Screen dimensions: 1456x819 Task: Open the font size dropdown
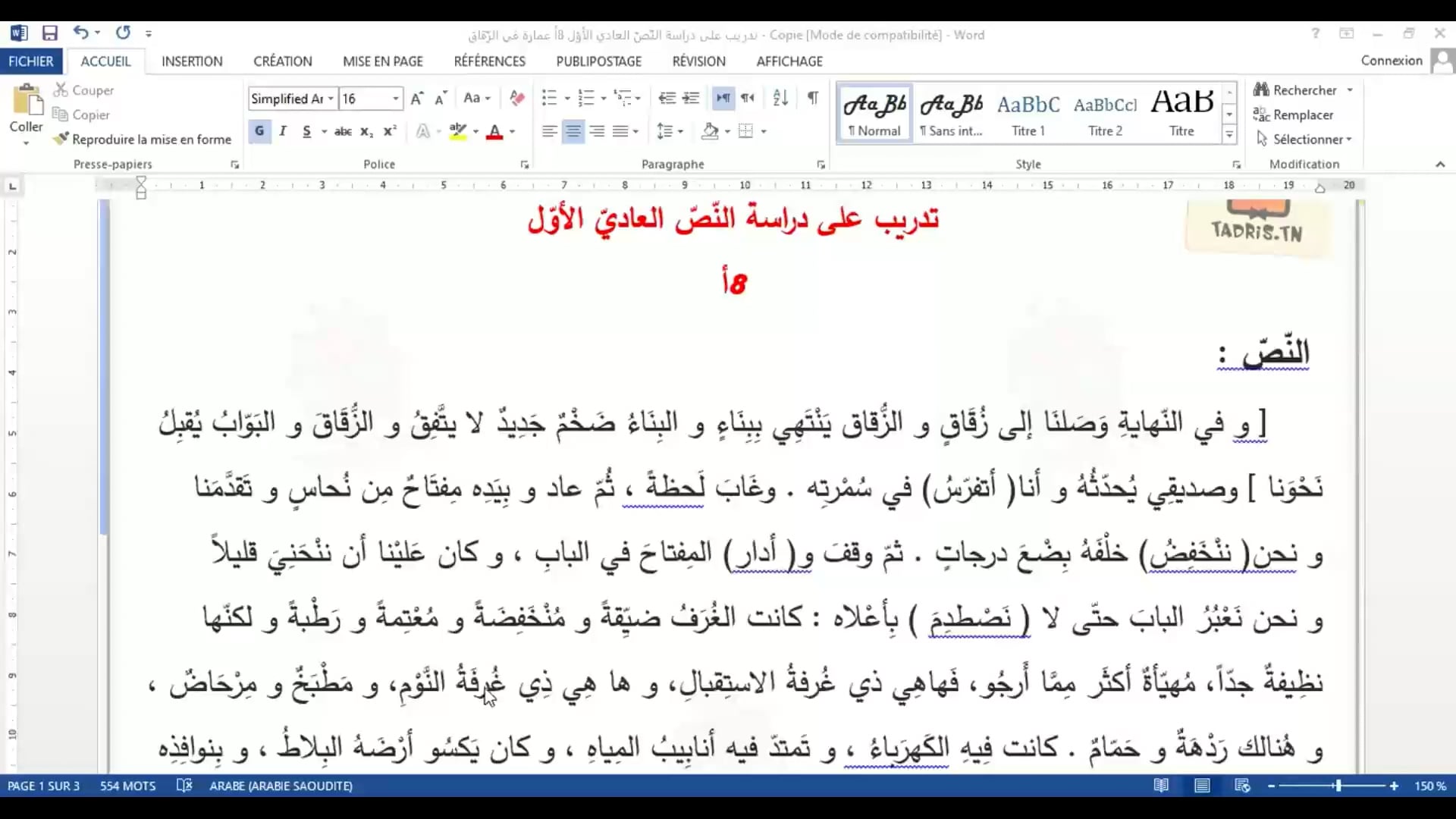point(395,99)
